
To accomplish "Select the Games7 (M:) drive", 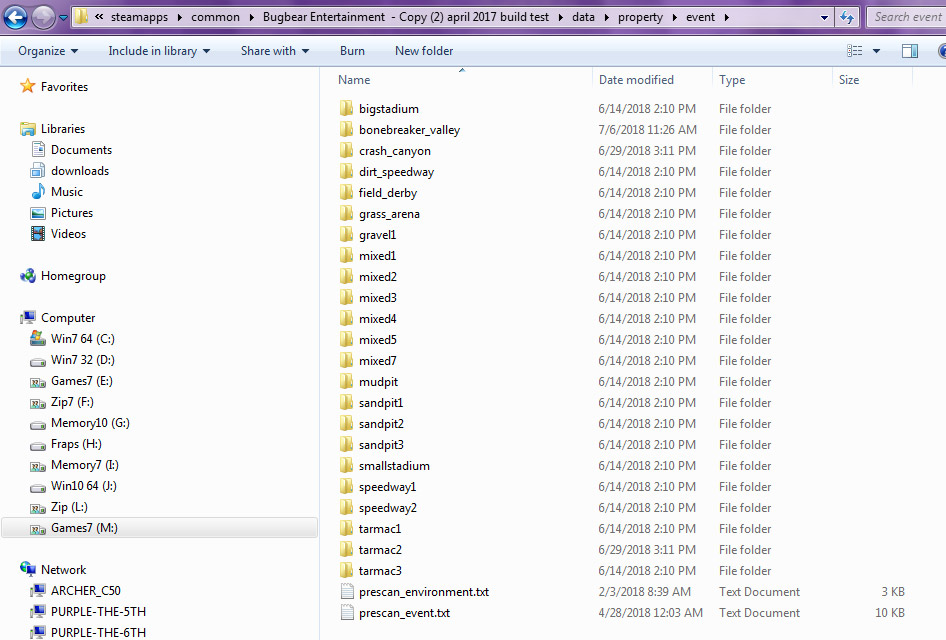I will (x=160, y=528).
